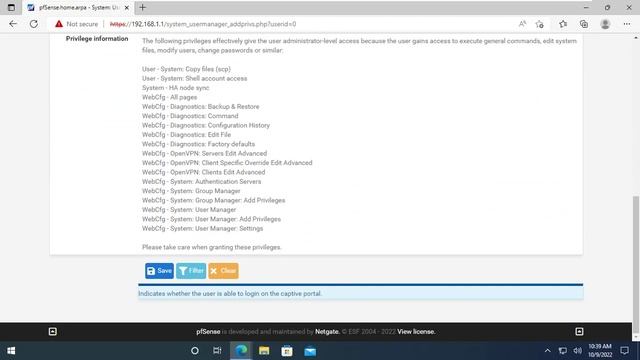The image size is (640, 360).
Task: Click the 'Privilege information' label
Action: (x=97, y=39)
